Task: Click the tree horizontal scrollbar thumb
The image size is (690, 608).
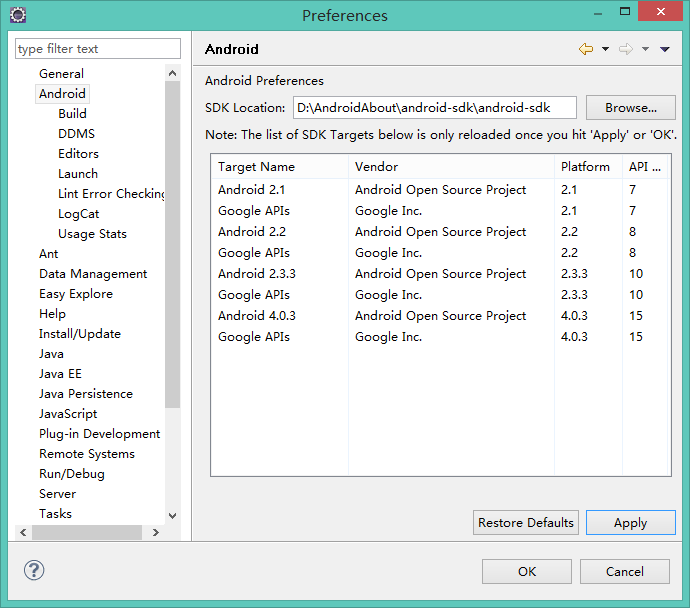Action: [87, 532]
